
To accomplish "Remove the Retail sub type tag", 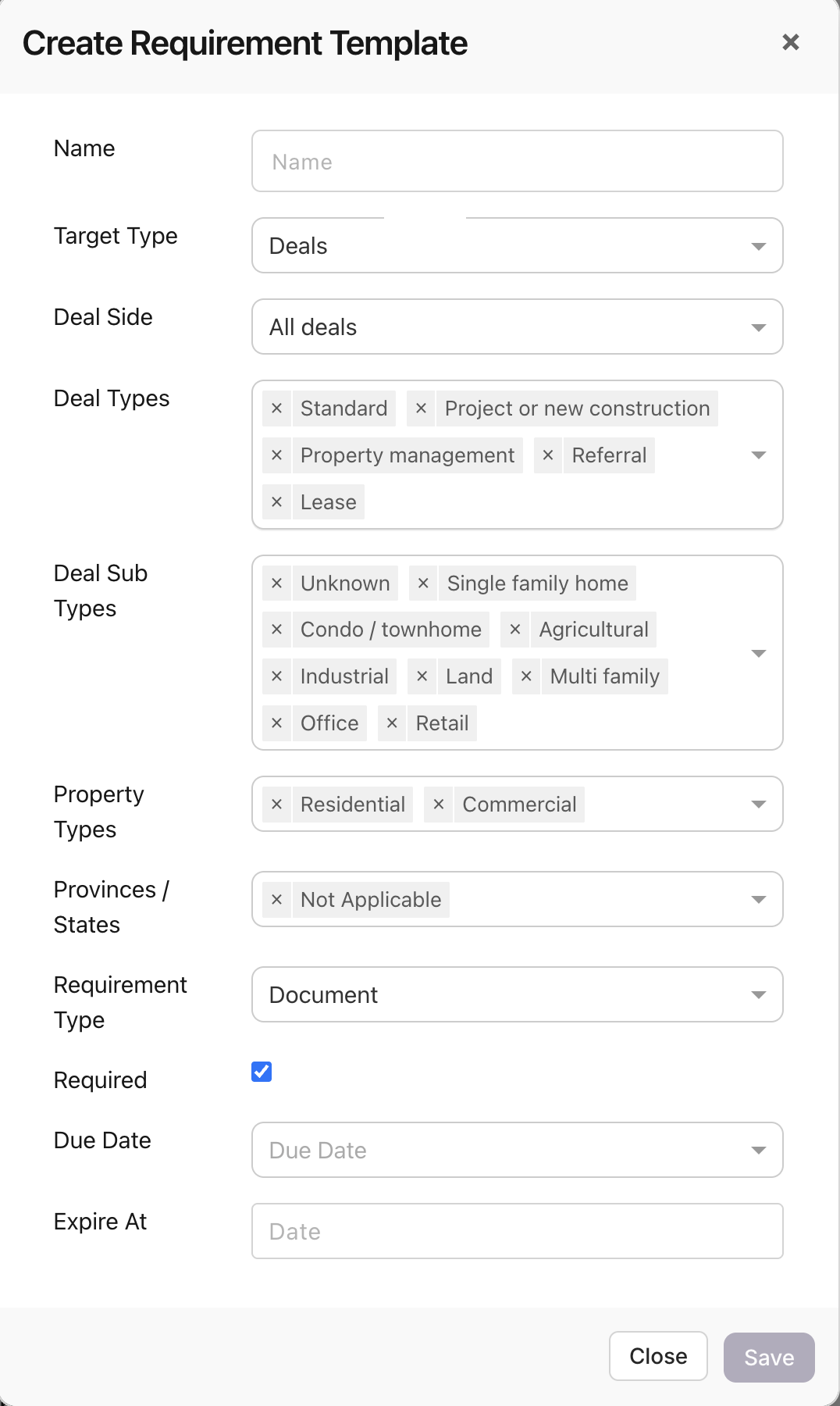I will pos(392,723).
